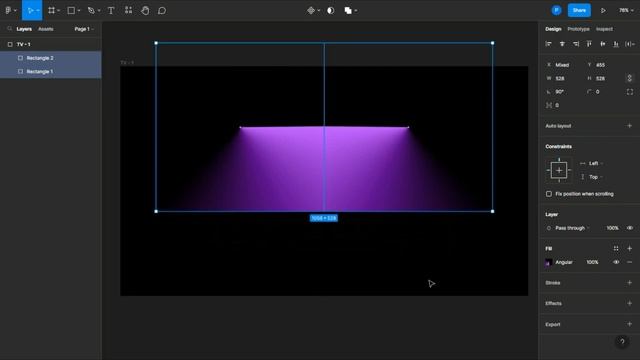Screen dimensions: 640x360
Task: Click the Use as mask icon
Action: tap(331, 11)
